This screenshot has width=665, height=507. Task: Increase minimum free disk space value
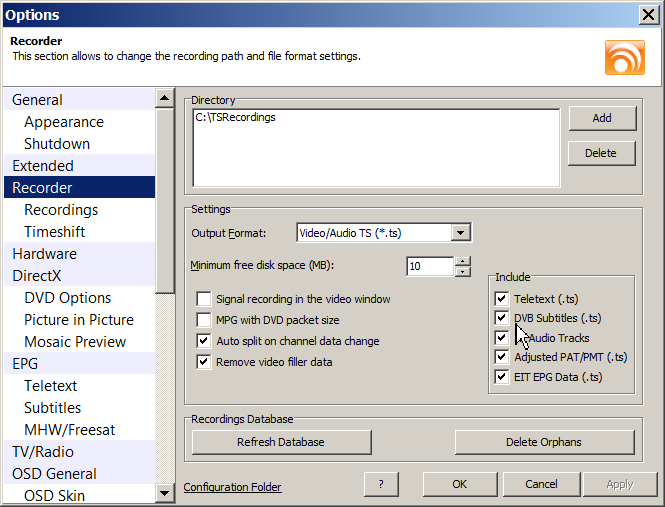coord(462,261)
